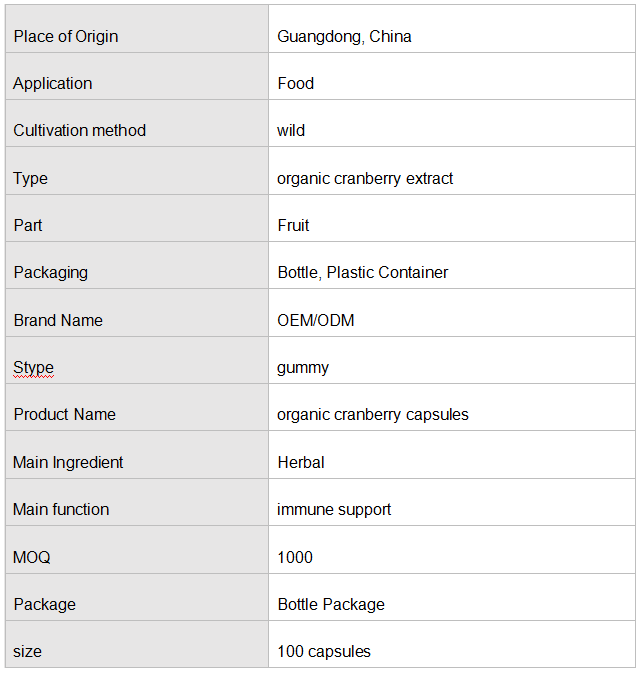Click 'organic cranberry extract' text

pos(365,179)
